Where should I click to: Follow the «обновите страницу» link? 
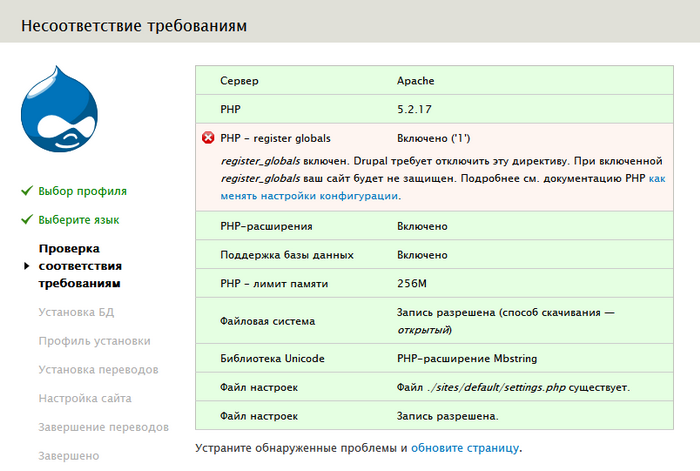pos(464,447)
